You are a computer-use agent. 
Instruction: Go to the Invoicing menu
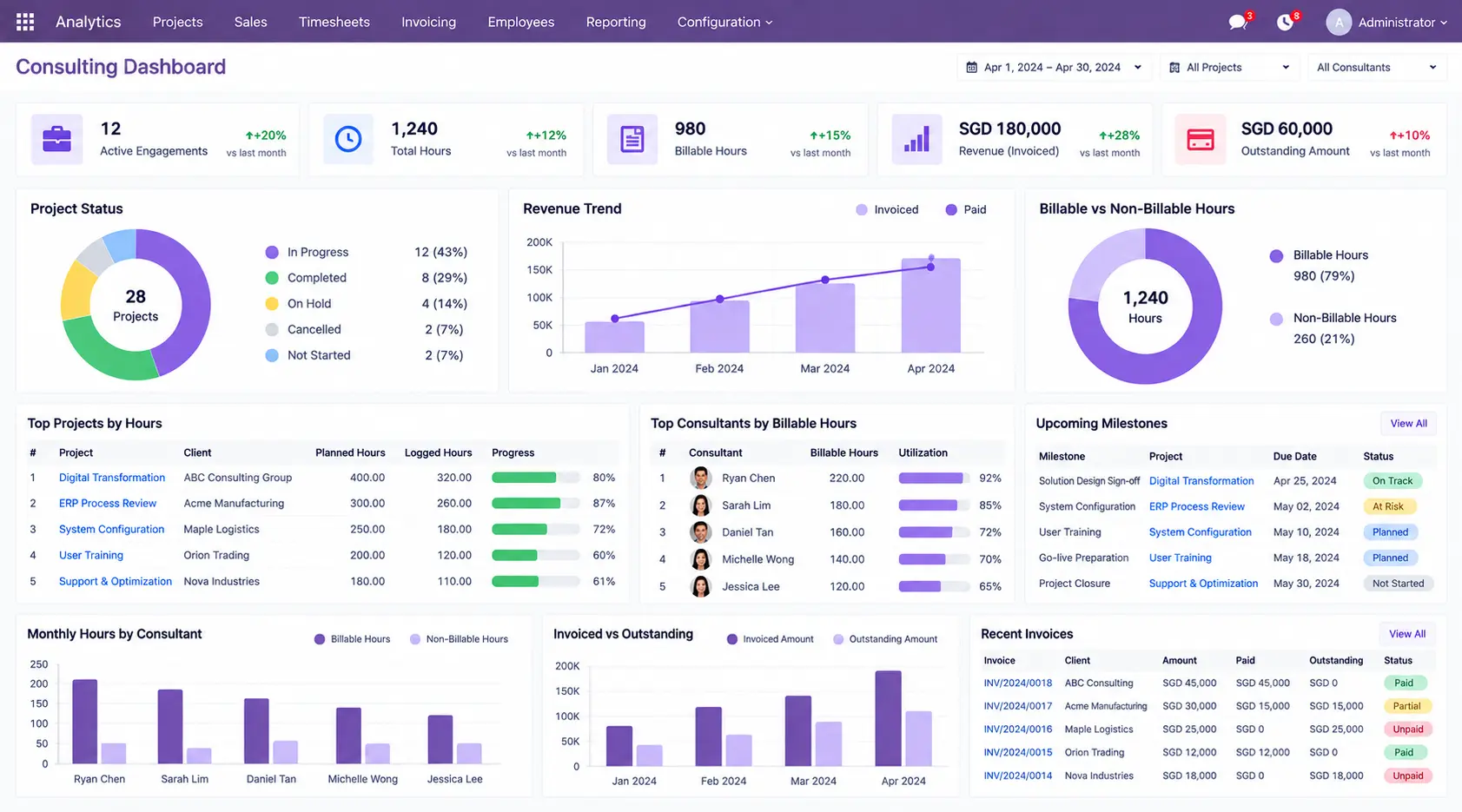(428, 22)
